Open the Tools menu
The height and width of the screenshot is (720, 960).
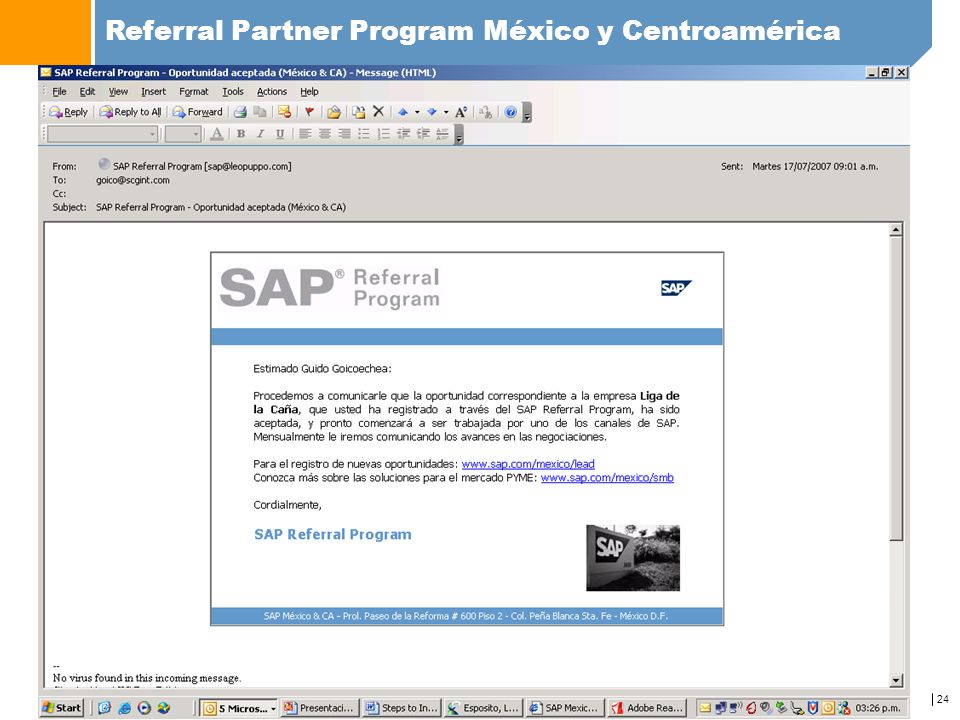233,91
